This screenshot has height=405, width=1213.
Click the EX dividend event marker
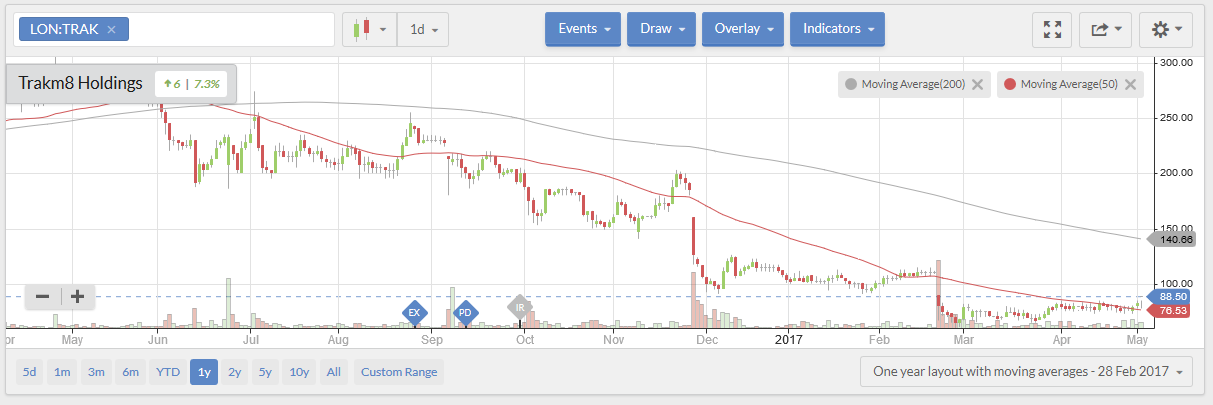(413, 312)
